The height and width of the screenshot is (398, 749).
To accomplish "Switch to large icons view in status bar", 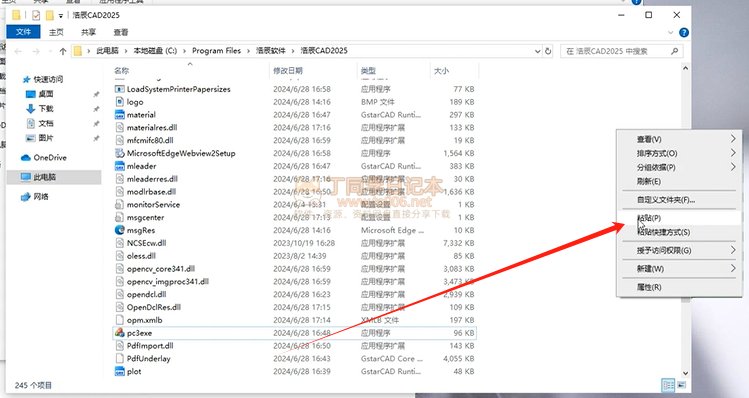I will (x=681, y=385).
